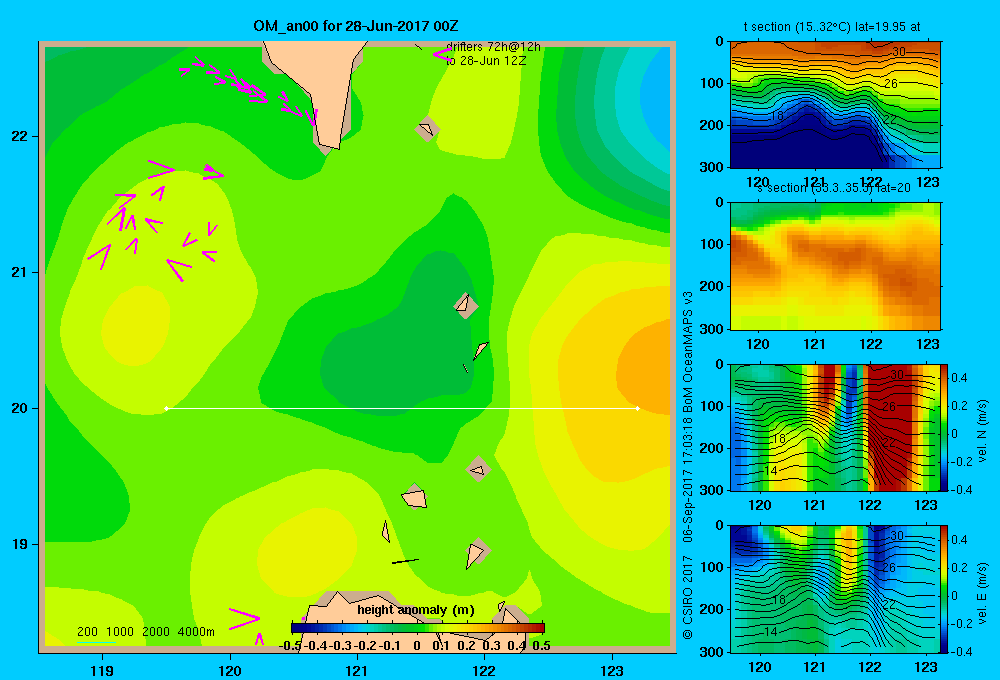Click latitude label '19' on main map
The width and height of the screenshot is (1000, 680).
pyautogui.click(x=20, y=544)
